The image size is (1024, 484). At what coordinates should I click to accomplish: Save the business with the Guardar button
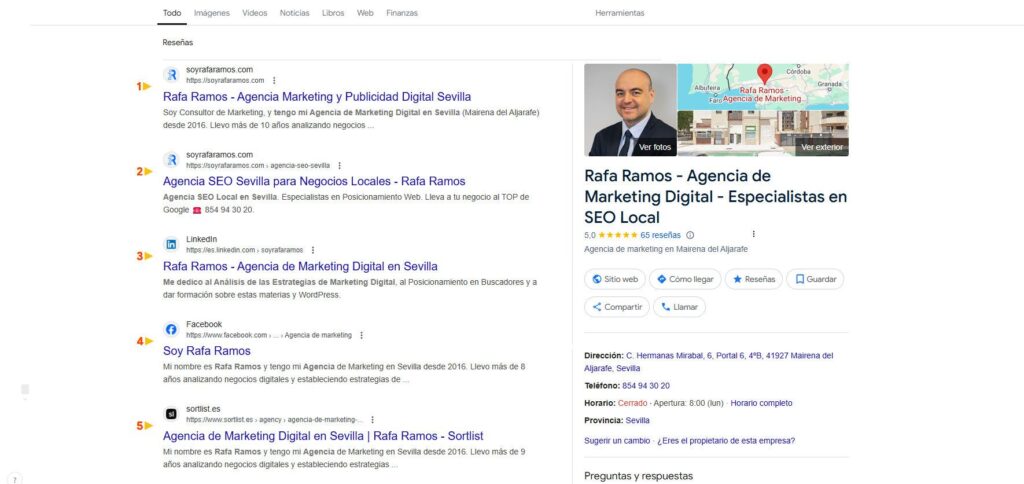(815, 279)
